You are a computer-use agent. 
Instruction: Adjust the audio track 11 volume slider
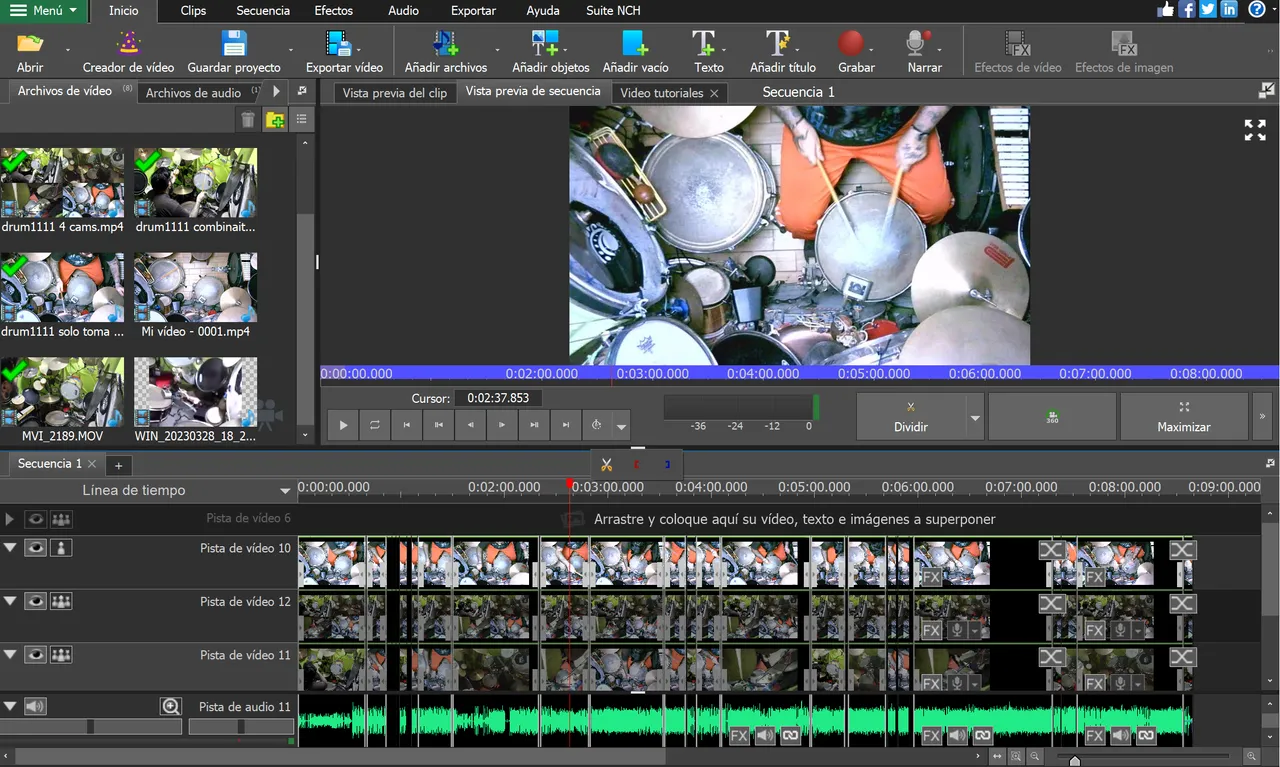point(91,727)
